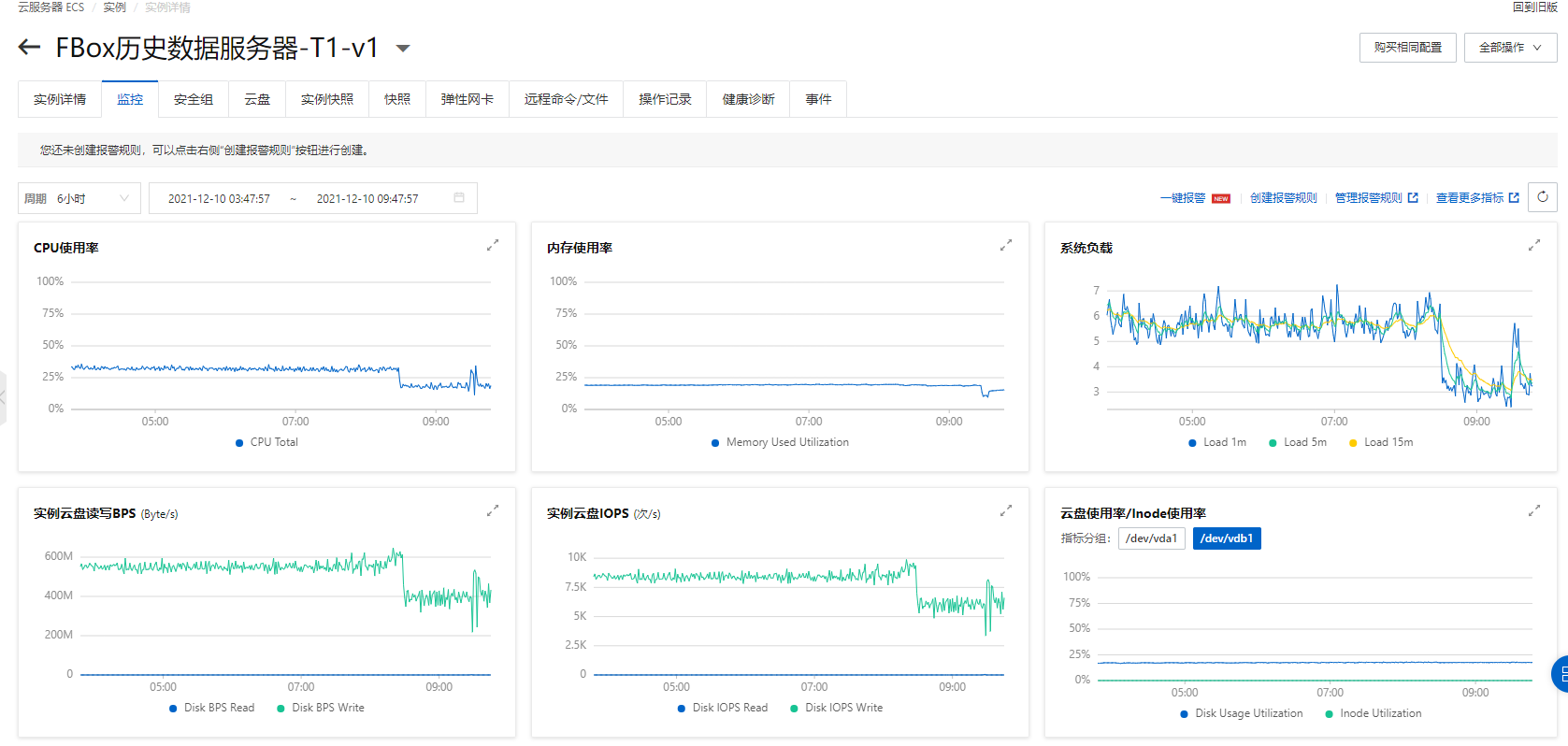This screenshot has height=746, width=1568.
Task: Toggle Disk IOPS Write legend series
Action: point(837,708)
